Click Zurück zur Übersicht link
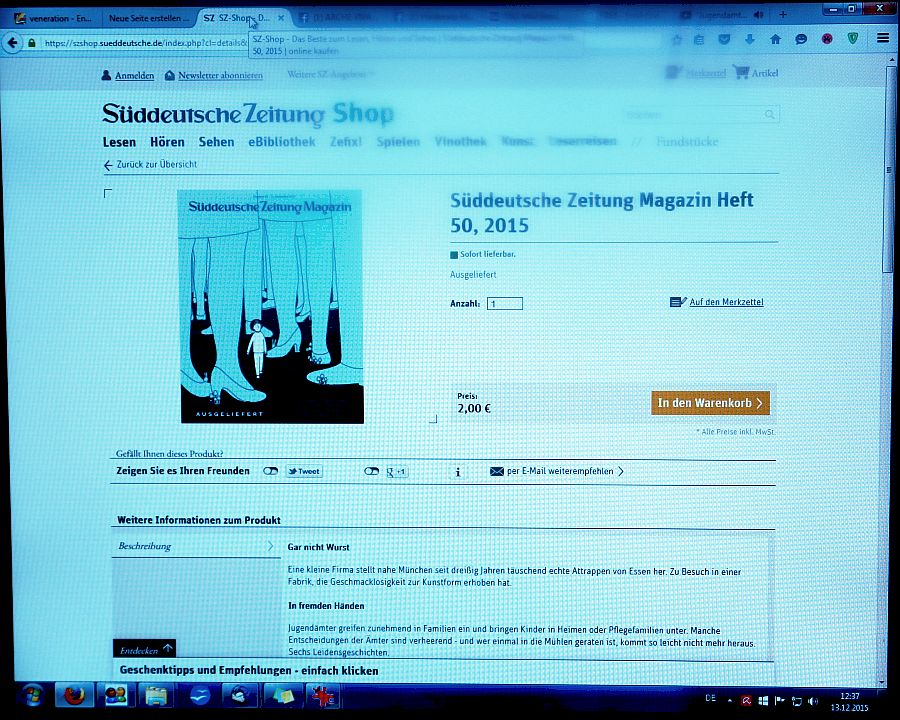Image resolution: width=900 pixels, height=720 pixels. (x=150, y=165)
